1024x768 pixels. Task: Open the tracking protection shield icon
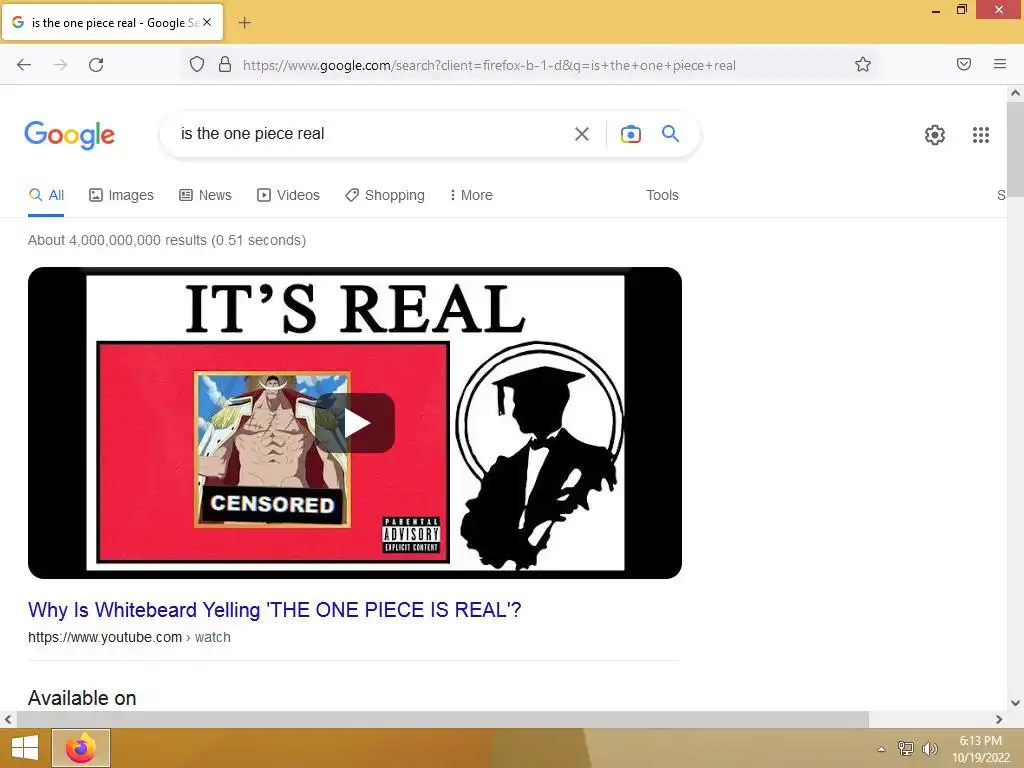tap(197, 64)
